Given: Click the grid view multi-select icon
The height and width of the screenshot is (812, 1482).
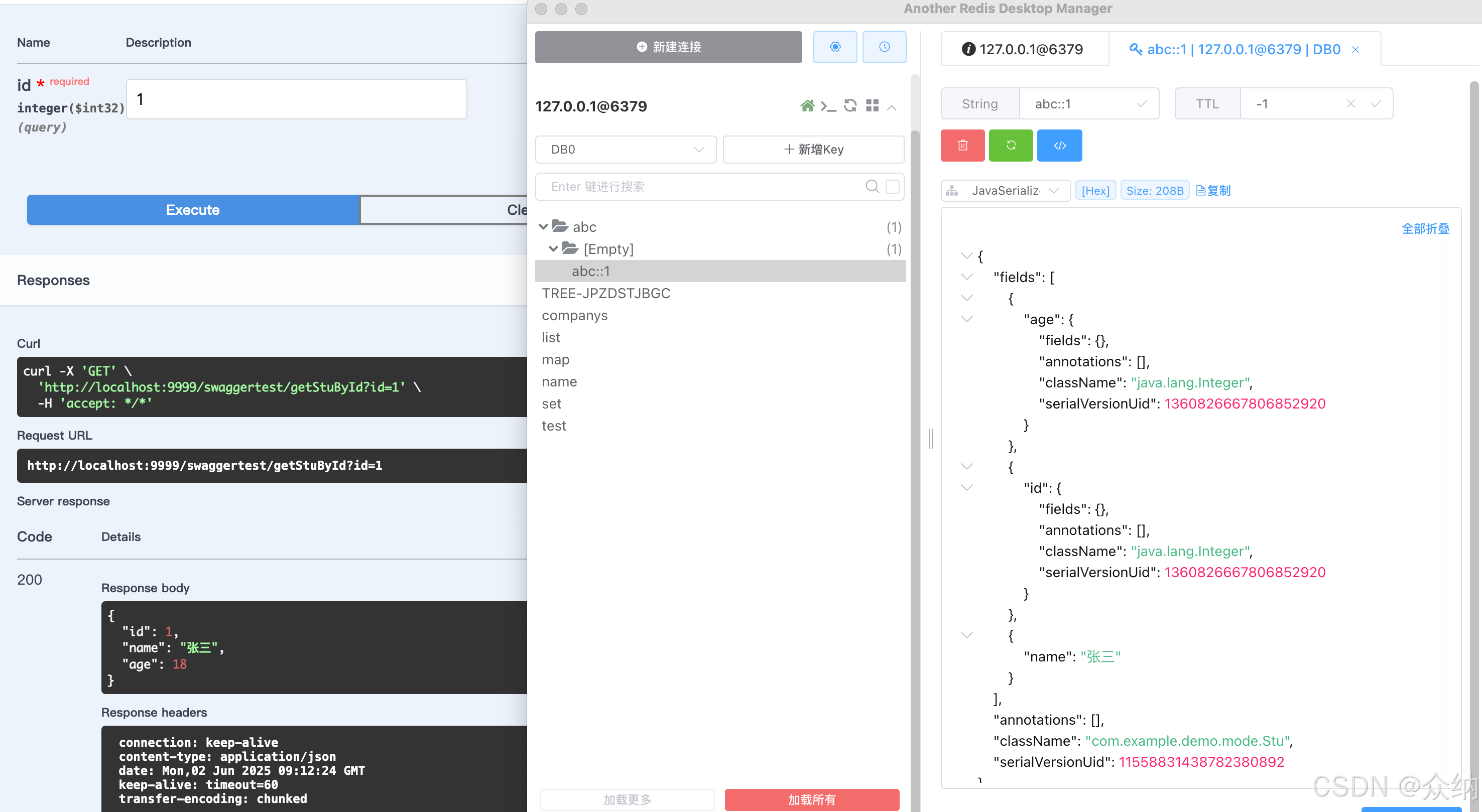Looking at the screenshot, I should tap(872, 106).
